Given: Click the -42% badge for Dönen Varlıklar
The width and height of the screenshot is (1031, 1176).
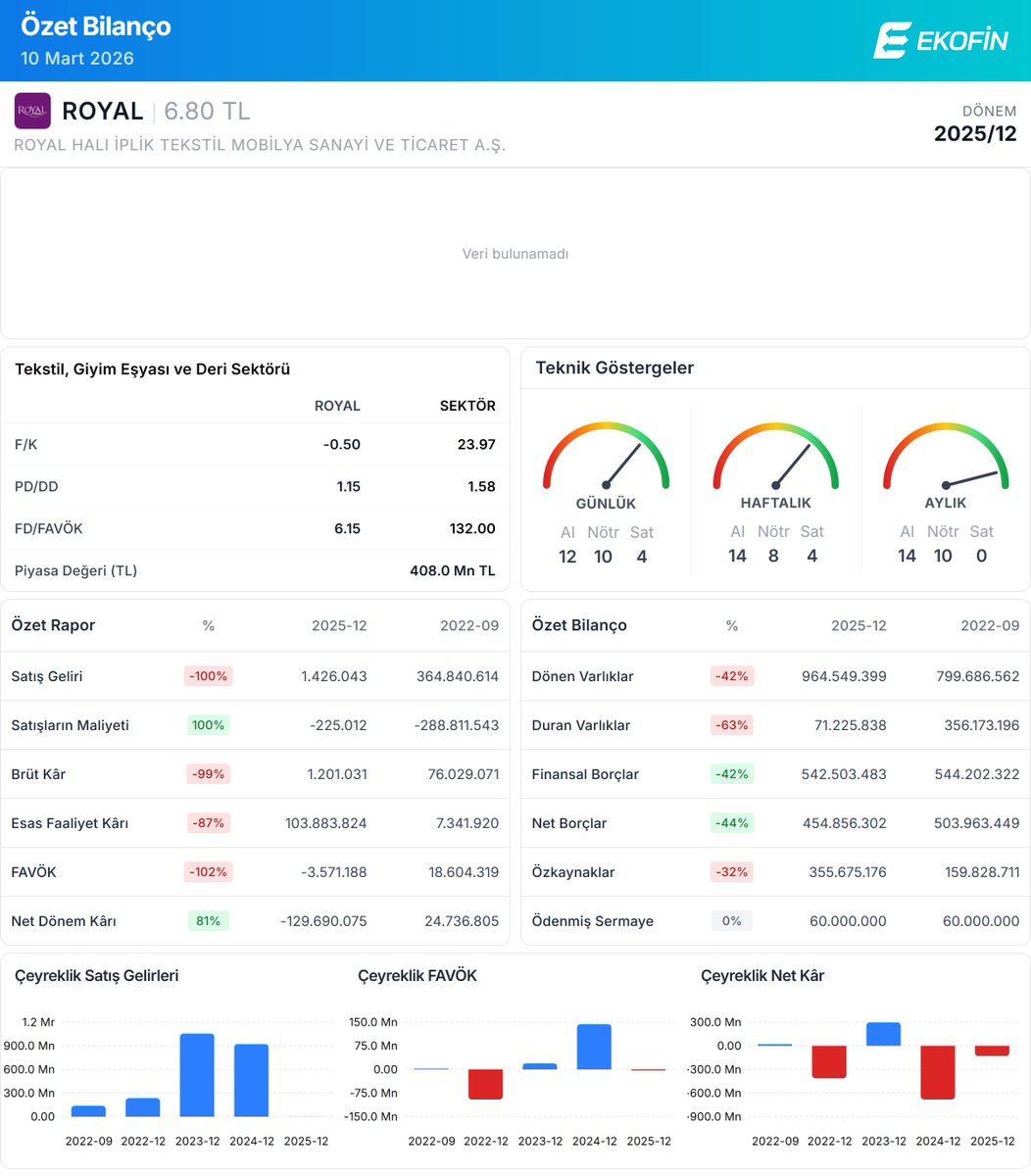Looking at the screenshot, I should [x=732, y=676].
